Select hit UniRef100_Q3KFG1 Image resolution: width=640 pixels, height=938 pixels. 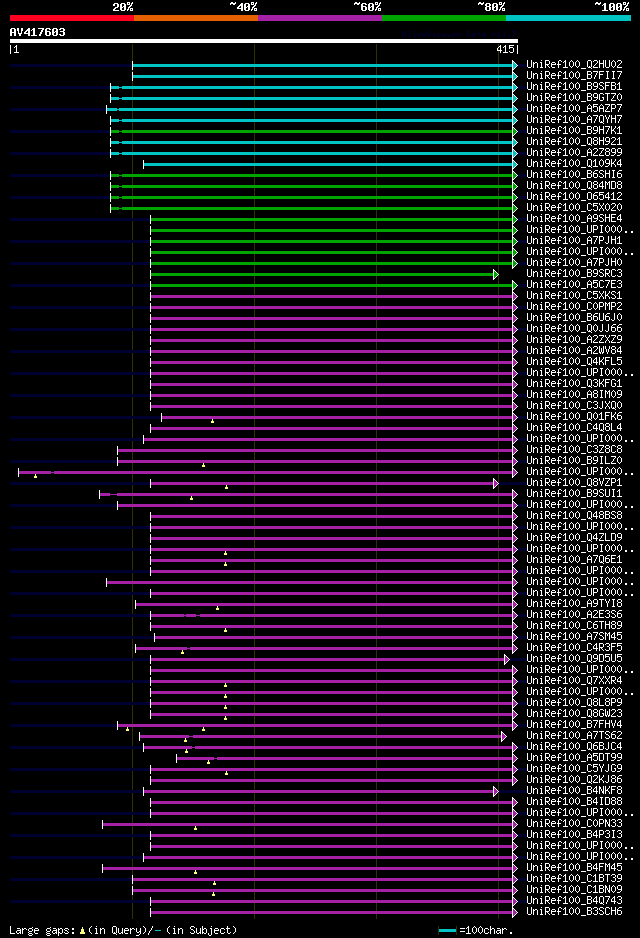tap(574, 383)
